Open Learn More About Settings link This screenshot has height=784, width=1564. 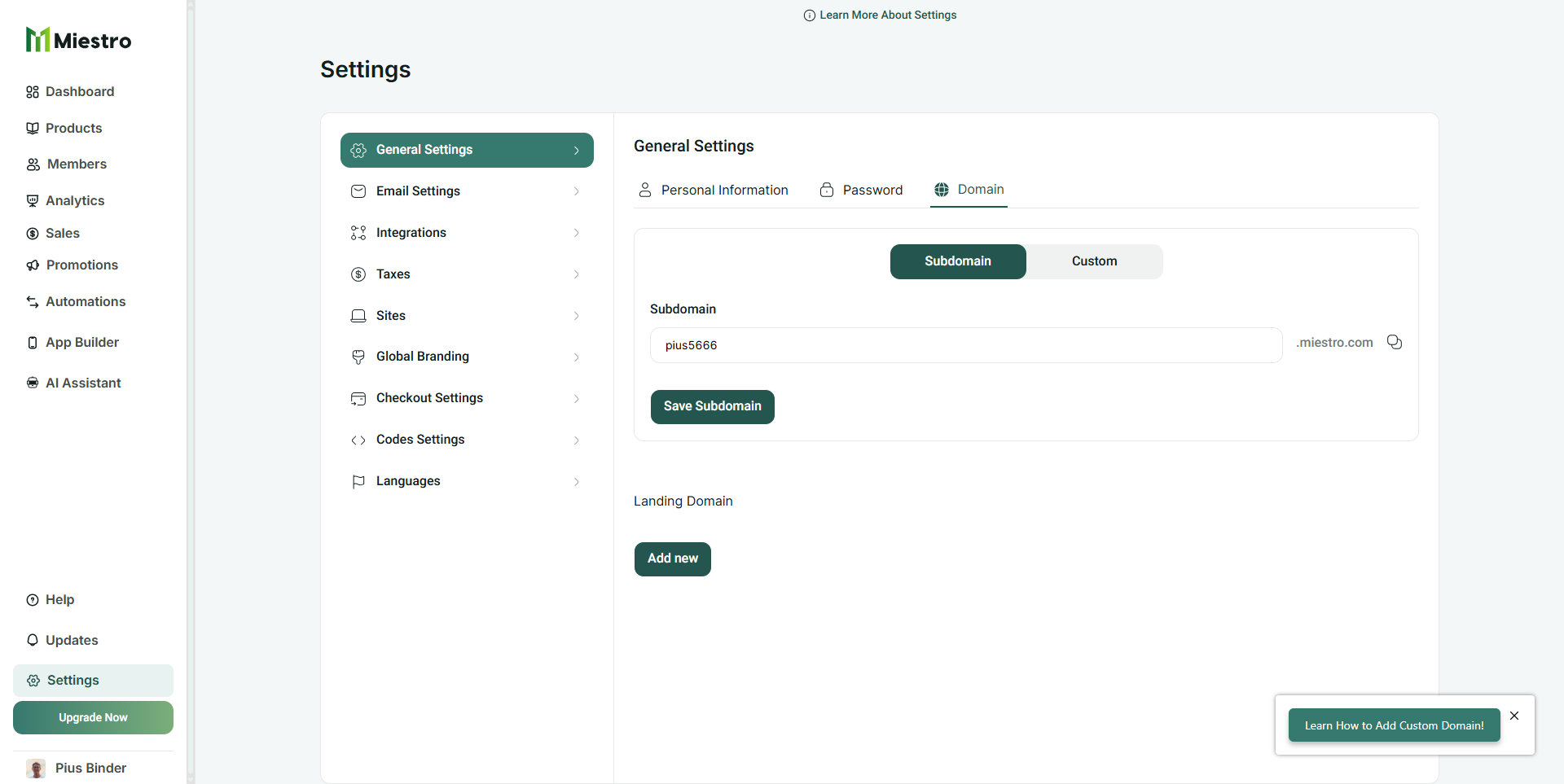coord(880,15)
